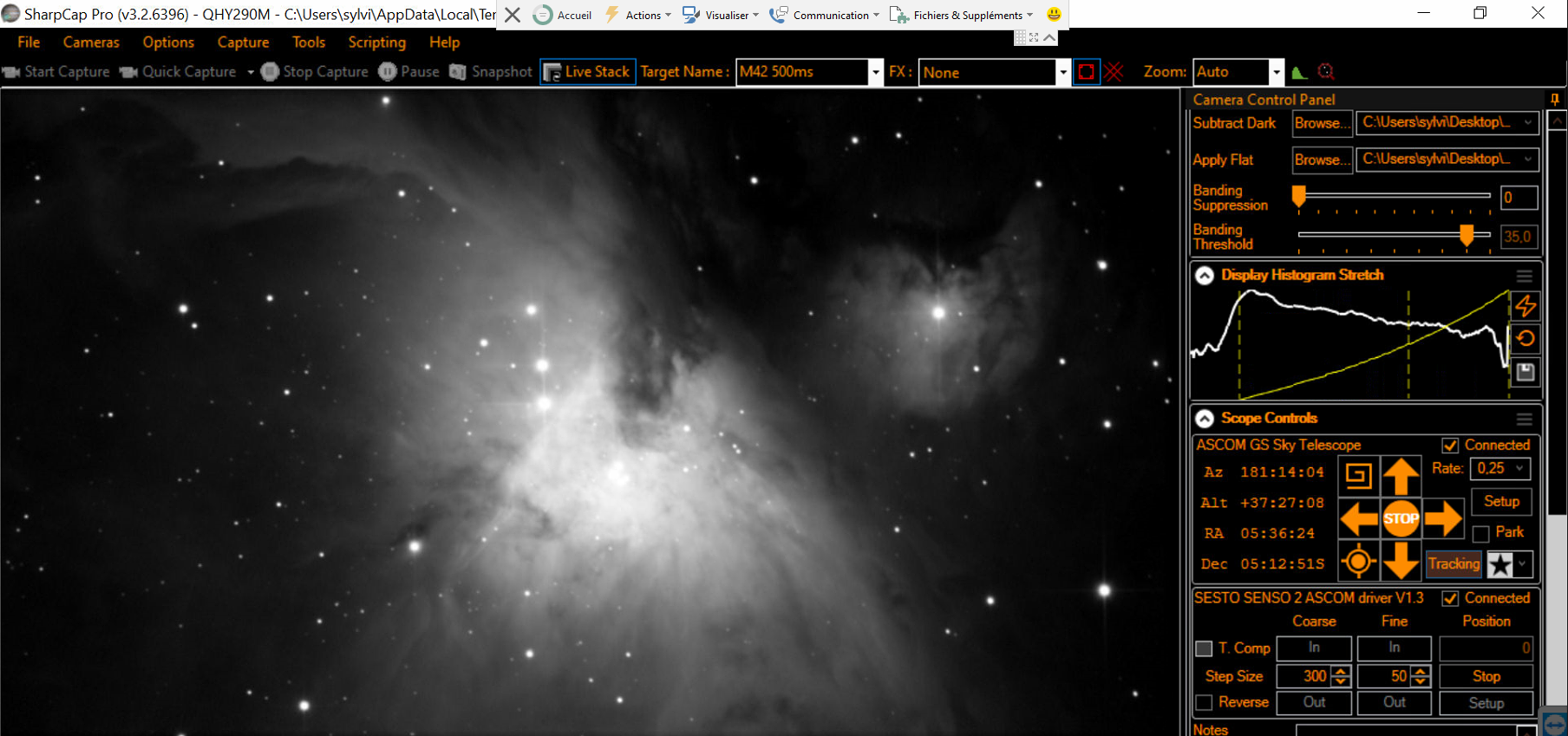Toggle the ASCOM GS Sky Telescope Connected checkbox
The width and height of the screenshot is (1568, 736).
tap(1450, 446)
